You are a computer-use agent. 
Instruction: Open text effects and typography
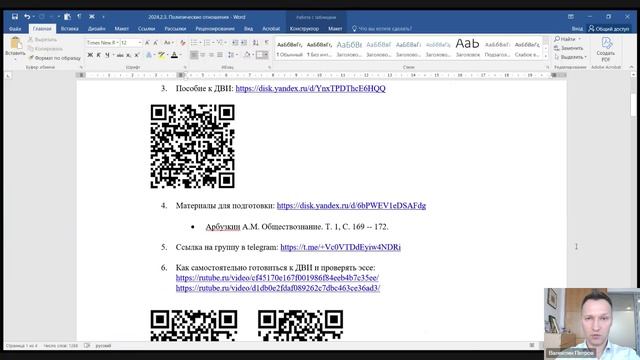point(149,55)
